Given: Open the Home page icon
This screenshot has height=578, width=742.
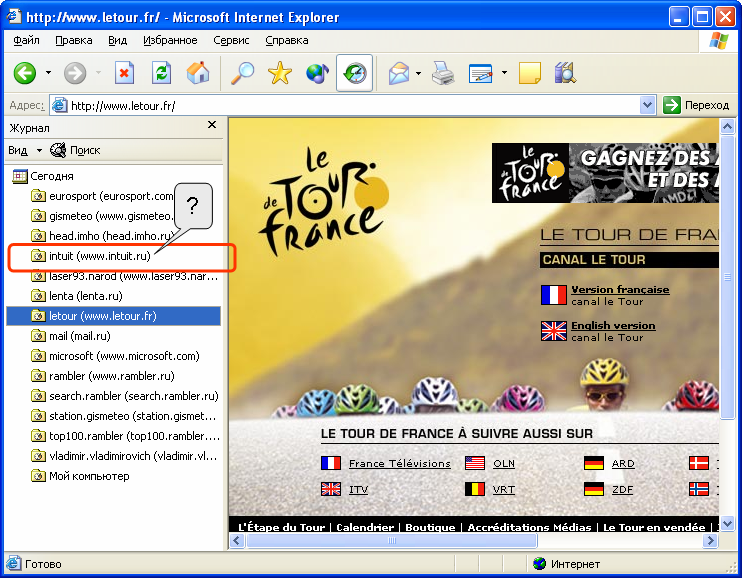Looking at the screenshot, I should [198, 73].
